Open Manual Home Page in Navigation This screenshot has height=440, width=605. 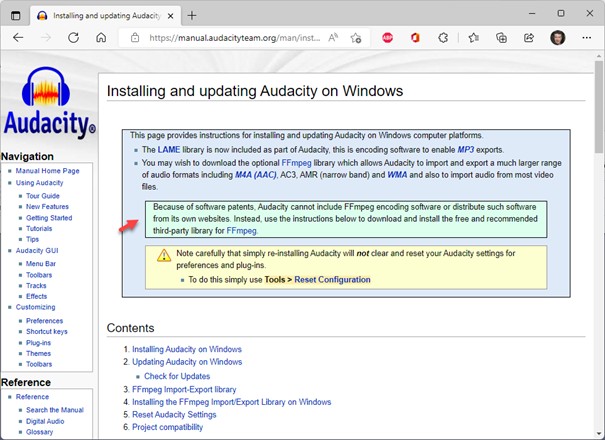[47, 171]
